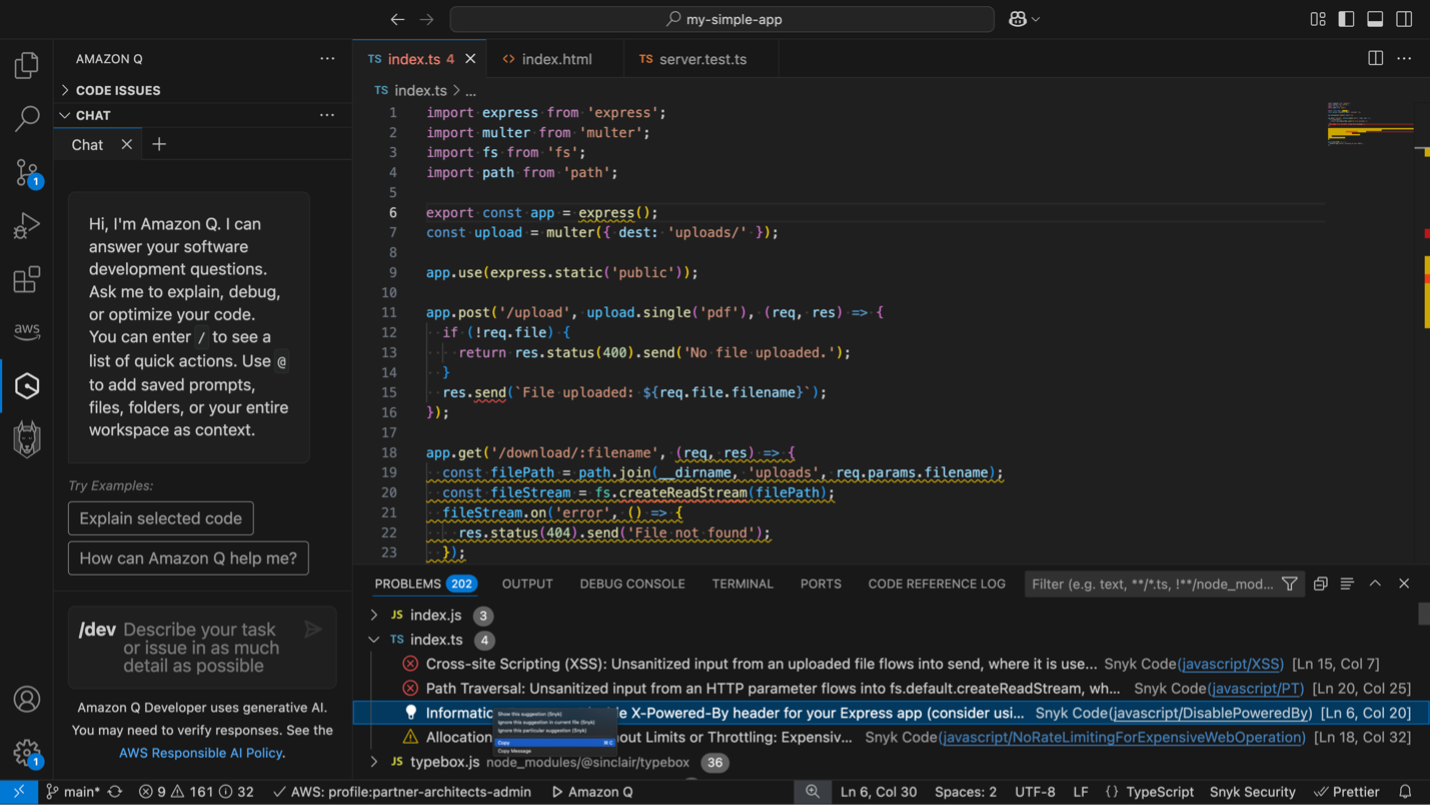Collapse the index.ts problems group
The height and width of the screenshot is (809, 1430).
tap(374, 640)
